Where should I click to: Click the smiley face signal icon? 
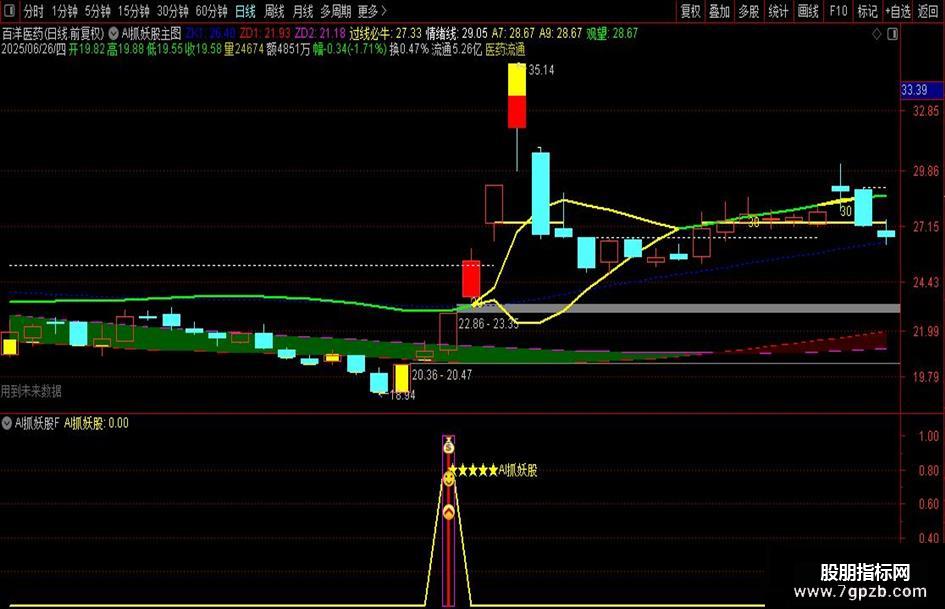click(x=448, y=479)
